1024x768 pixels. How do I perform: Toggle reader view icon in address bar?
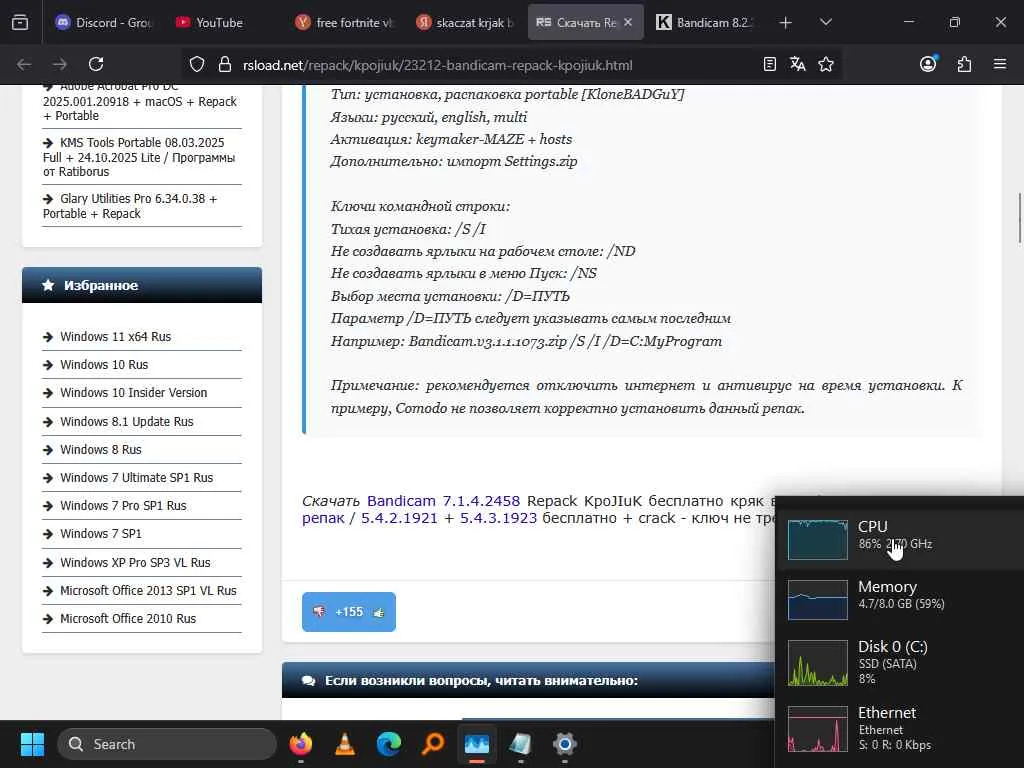(770, 64)
